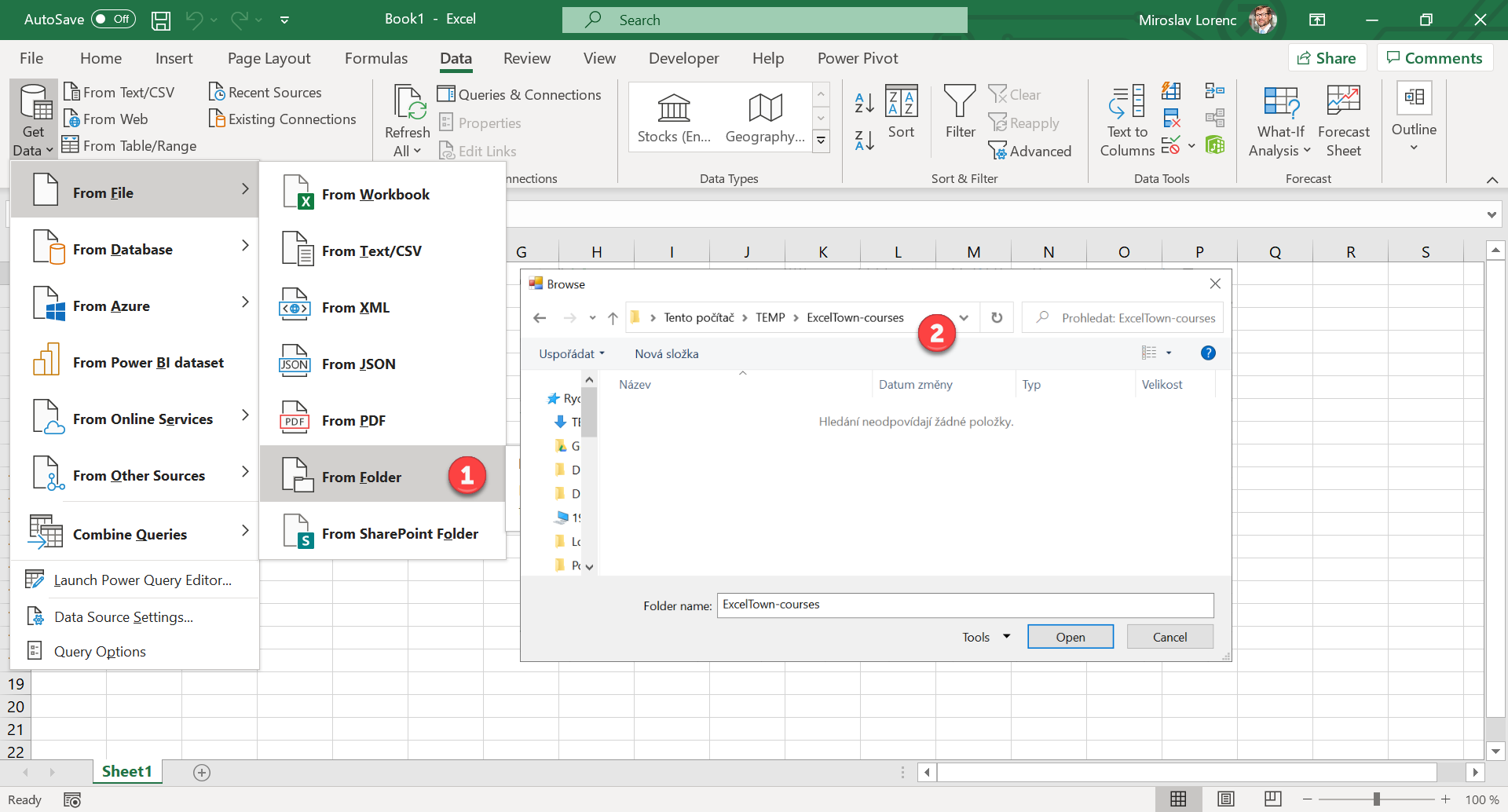Viewport: 1508px width, 812px height.
Task: Select the Geography data type
Action: click(x=765, y=119)
